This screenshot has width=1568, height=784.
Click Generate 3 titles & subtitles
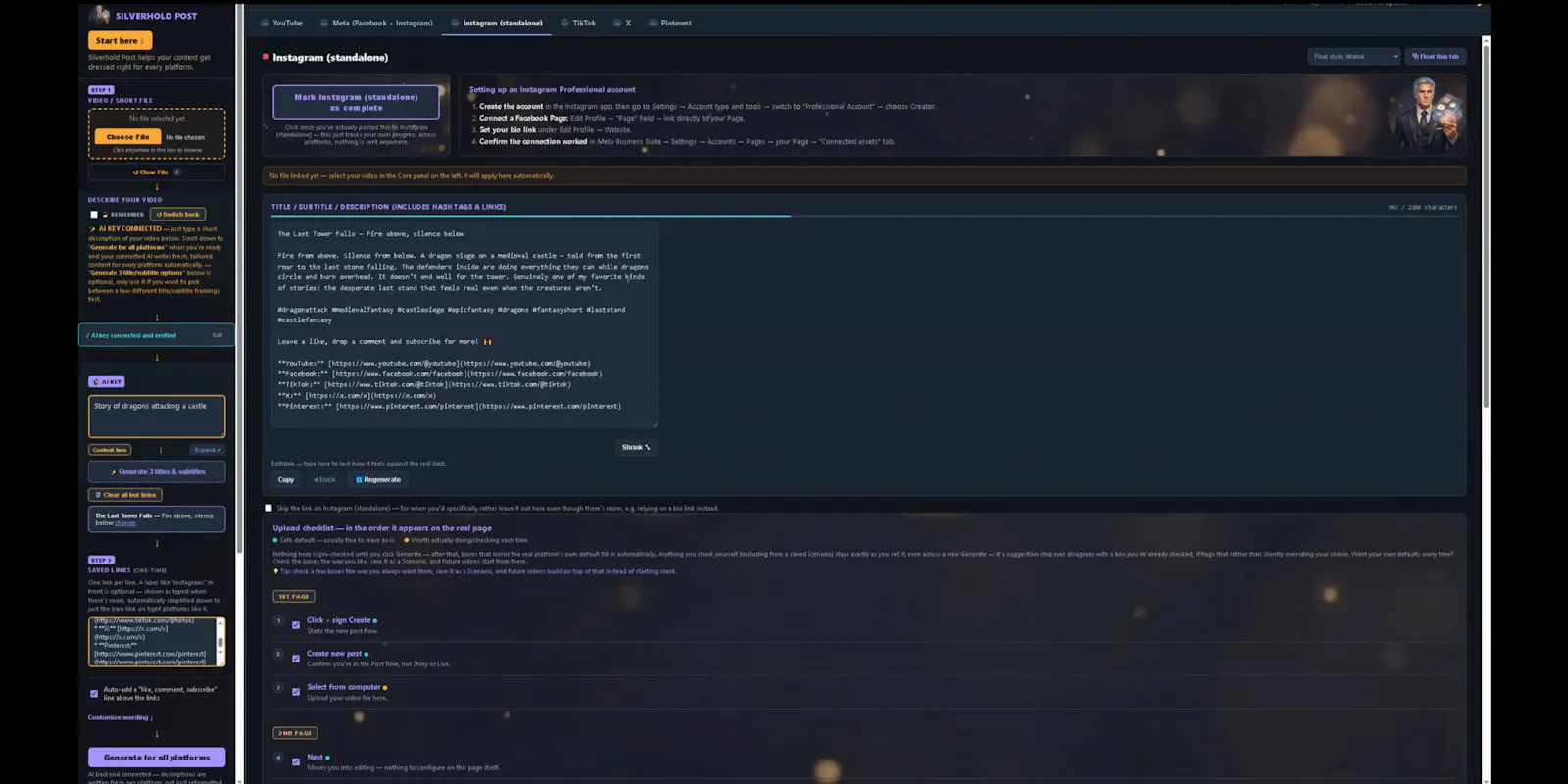(x=157, y=471)
